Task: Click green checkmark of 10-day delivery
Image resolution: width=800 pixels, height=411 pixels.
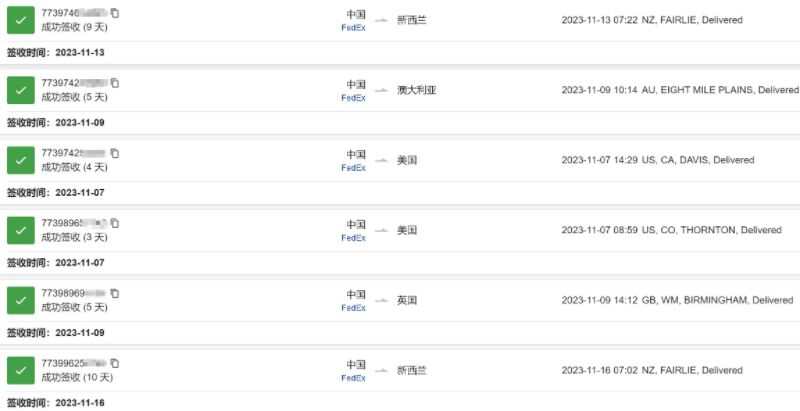Action: 21,371
